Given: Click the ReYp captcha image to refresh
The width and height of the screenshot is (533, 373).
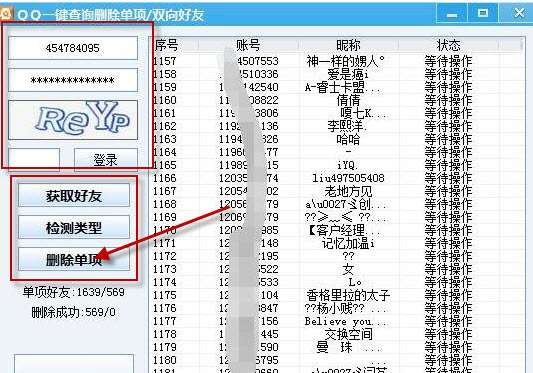Looking at the screenshot, I should 73,120.
